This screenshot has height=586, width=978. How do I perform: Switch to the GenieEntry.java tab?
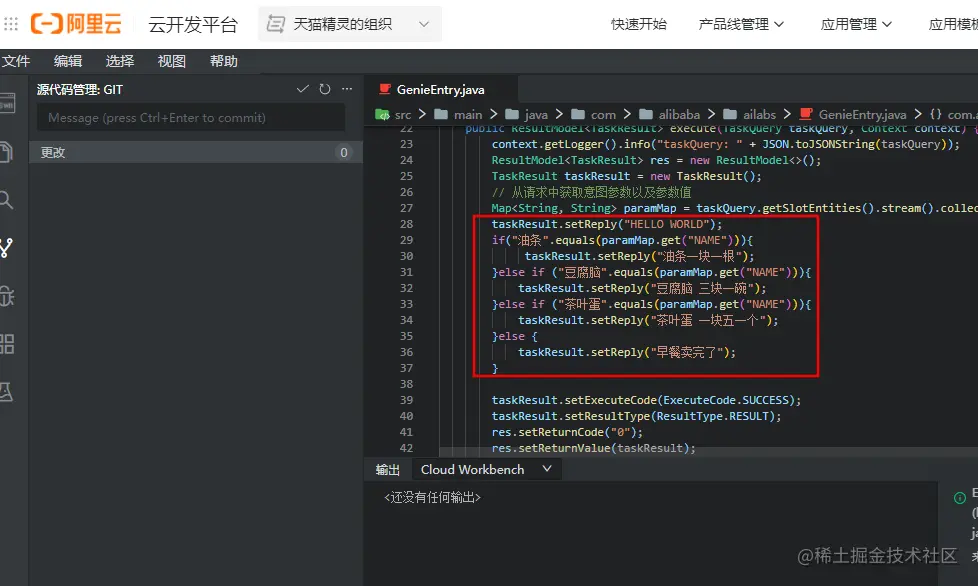pos(440,90)
